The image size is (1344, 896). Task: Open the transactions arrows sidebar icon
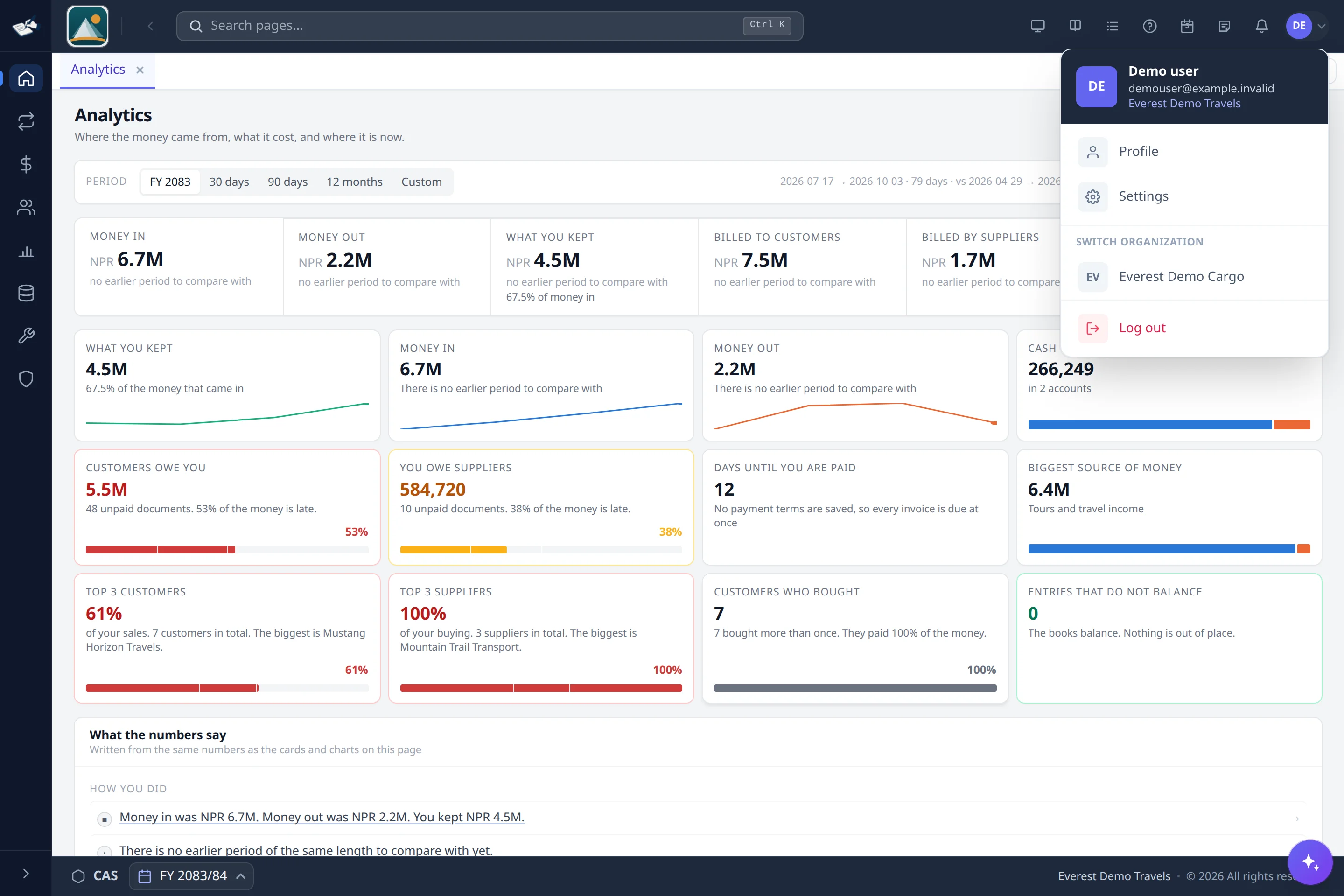click(26, 121)
